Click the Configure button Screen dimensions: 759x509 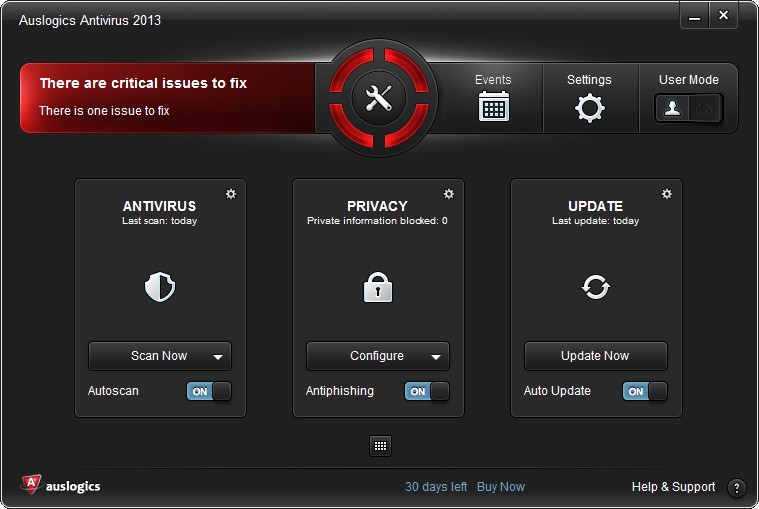(x=377, y=356)
